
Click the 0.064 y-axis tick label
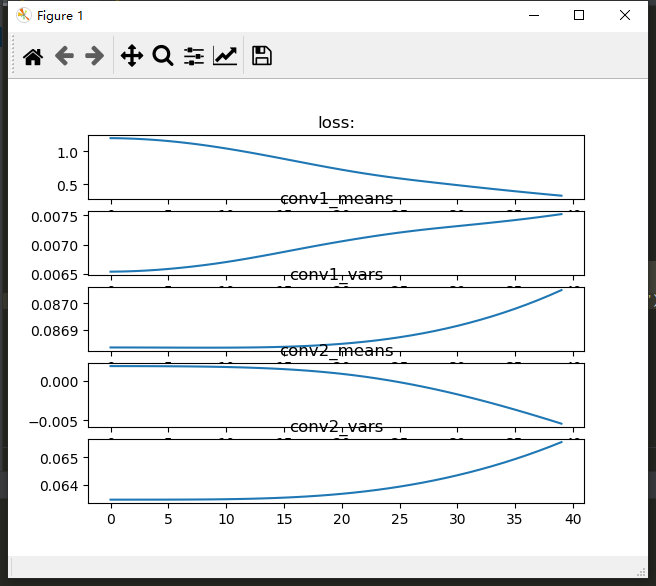click(x=59, y=486)
